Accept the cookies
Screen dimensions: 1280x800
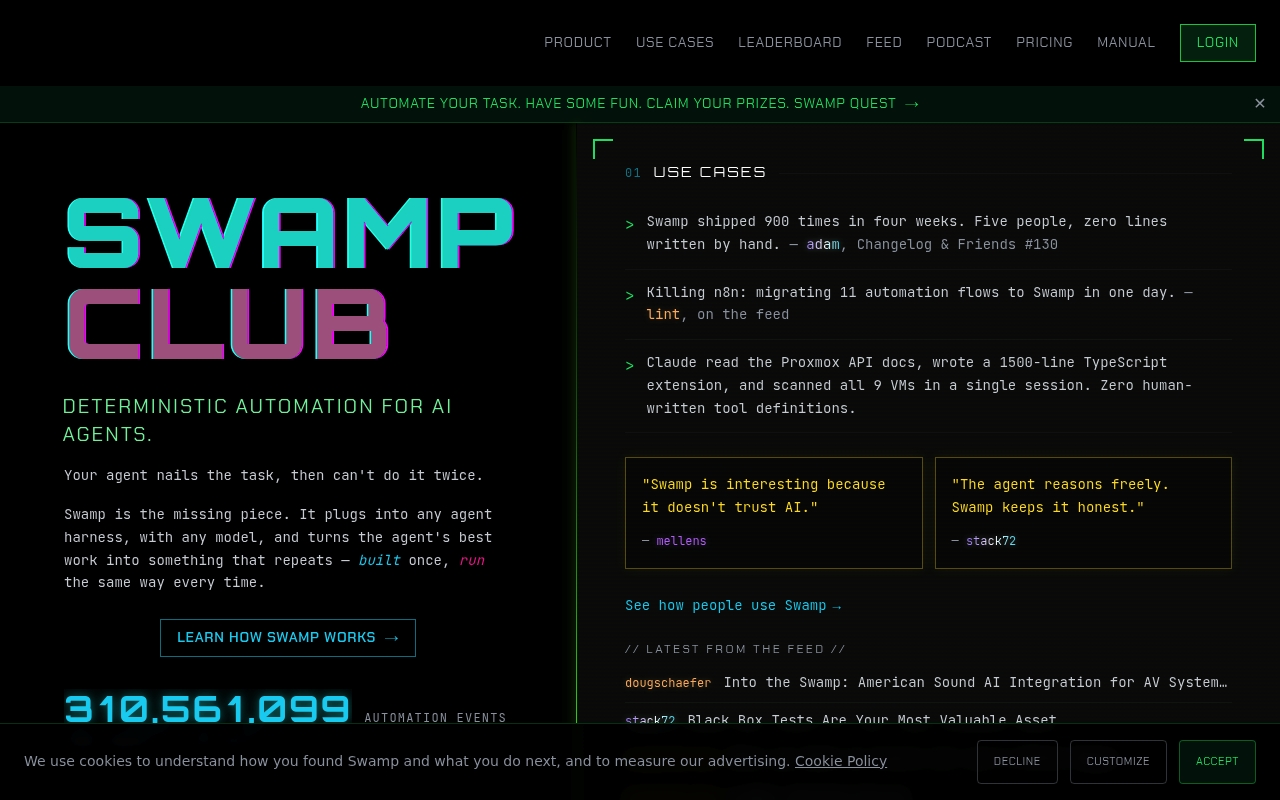[x=1217, y=762]
